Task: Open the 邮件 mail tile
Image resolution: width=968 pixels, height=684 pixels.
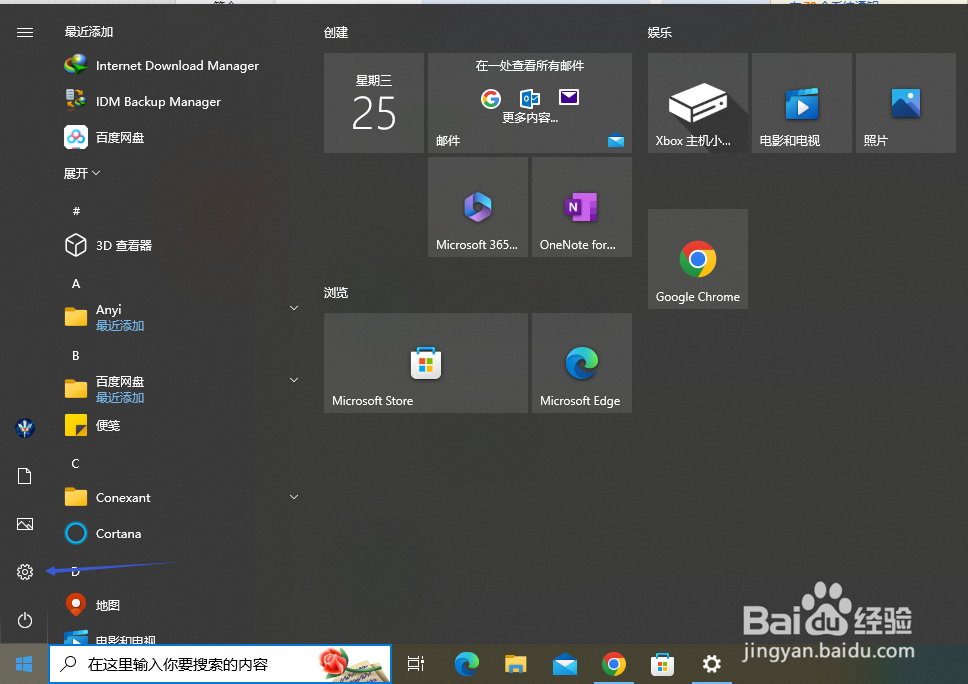Action: [530, 102]
